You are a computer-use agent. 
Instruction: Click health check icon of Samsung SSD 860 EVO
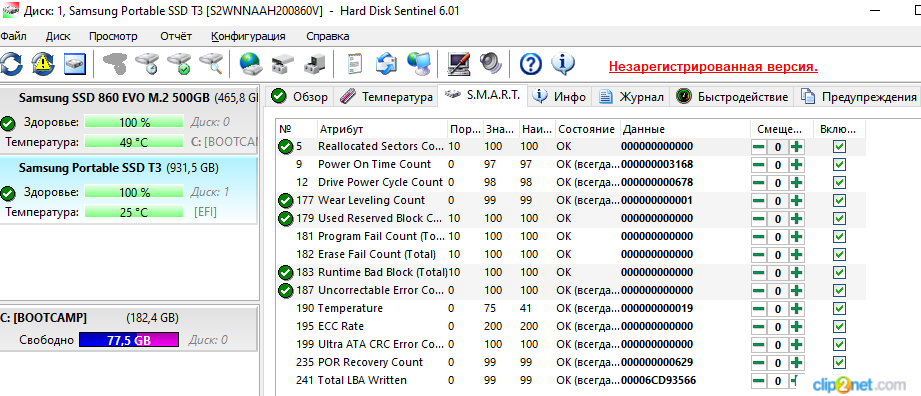(x=8, y=123)
